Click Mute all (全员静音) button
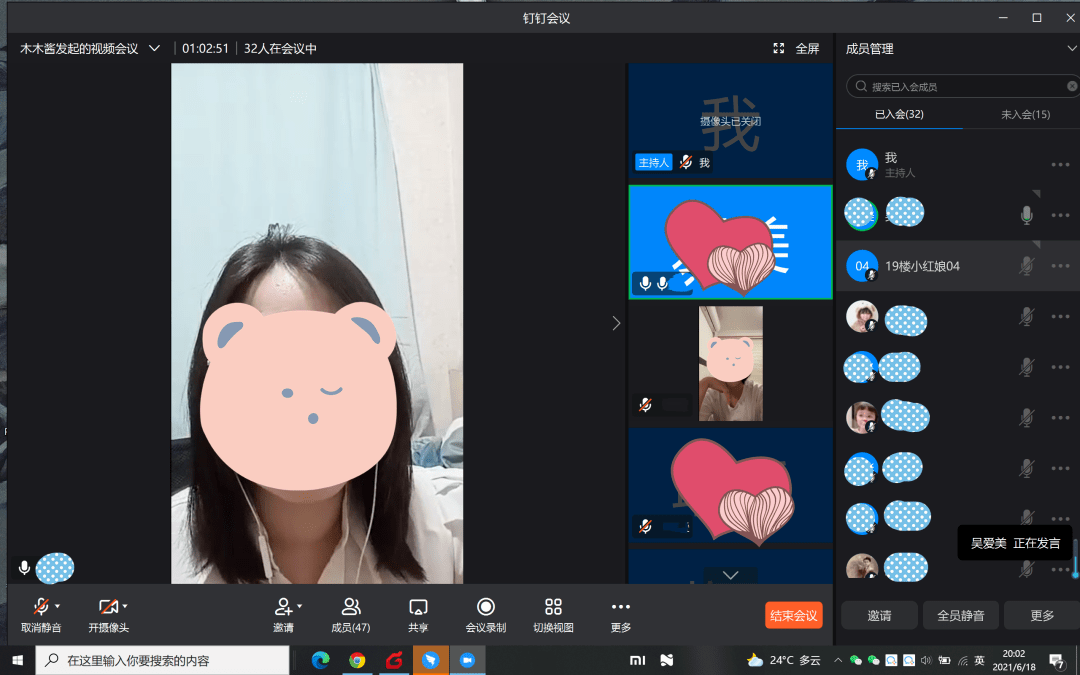Screen dimensions: 1080x675 pos(960,615)
